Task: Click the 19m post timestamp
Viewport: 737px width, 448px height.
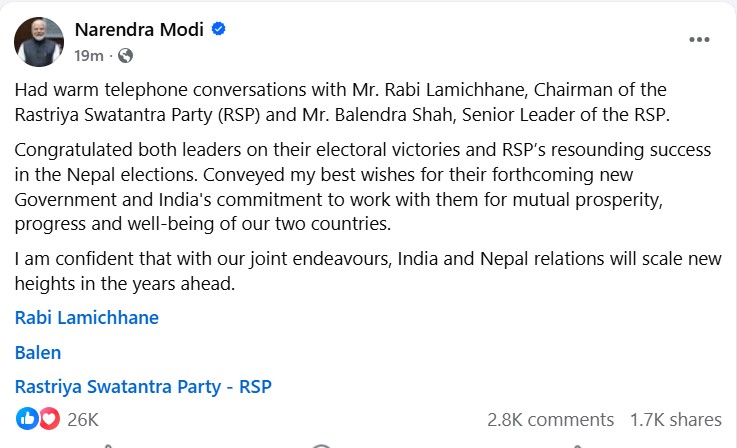Action: point(89,56)
